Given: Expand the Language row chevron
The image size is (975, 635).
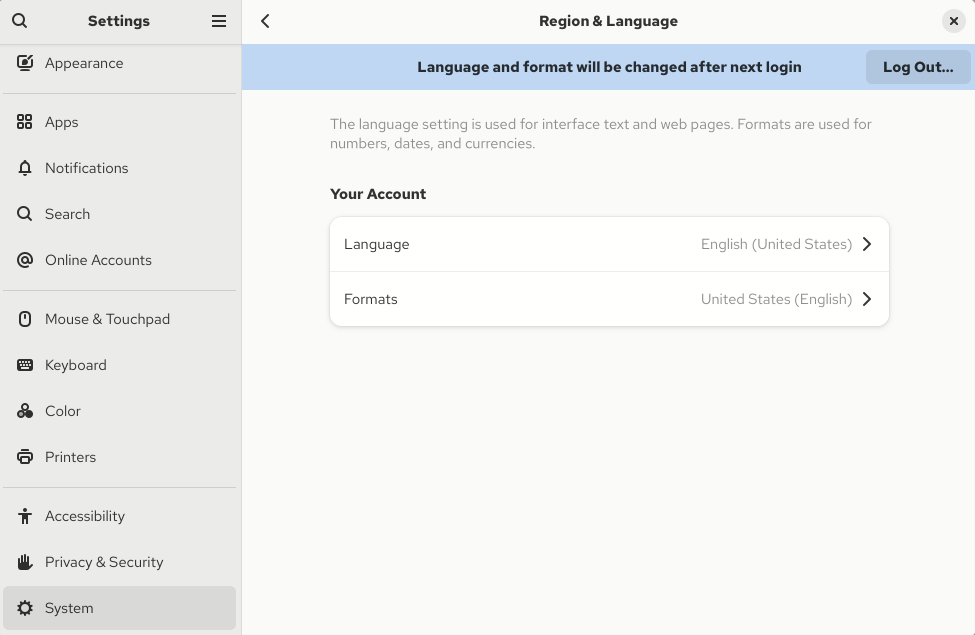Looking at the screenshot, I should tap(867, 244).
